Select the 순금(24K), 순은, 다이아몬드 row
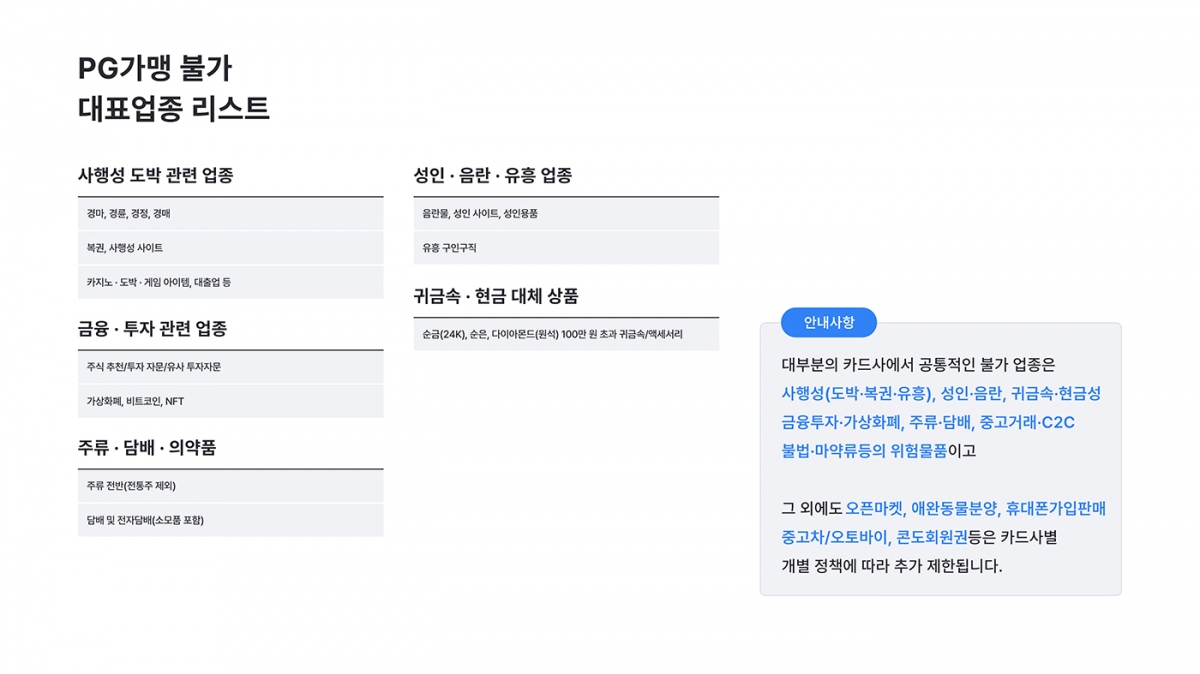The width and height of the screenshot is (1200, 674). coord(566,334)
